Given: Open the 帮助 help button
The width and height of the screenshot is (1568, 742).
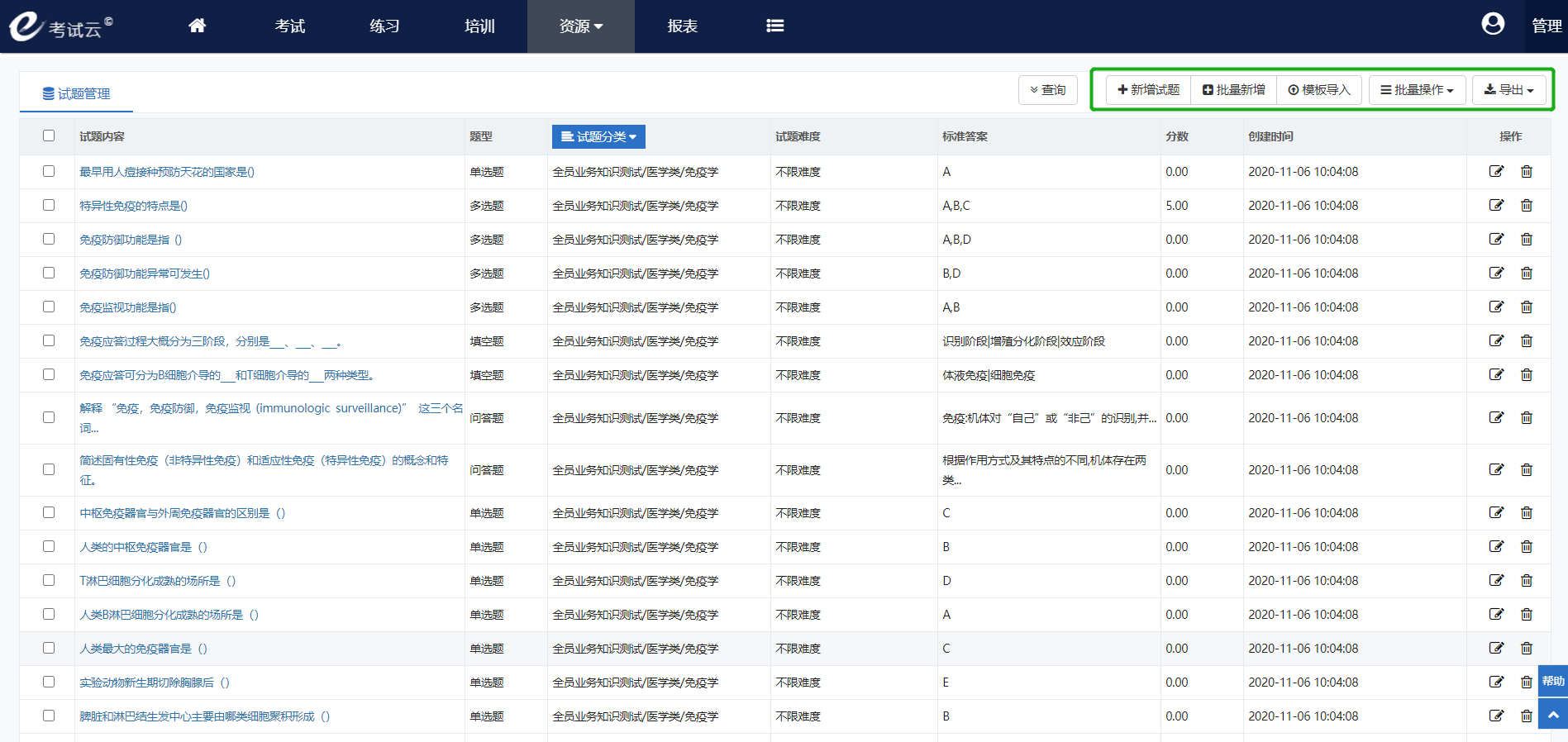Looking at the screenshot, I should coord(1553,682).
